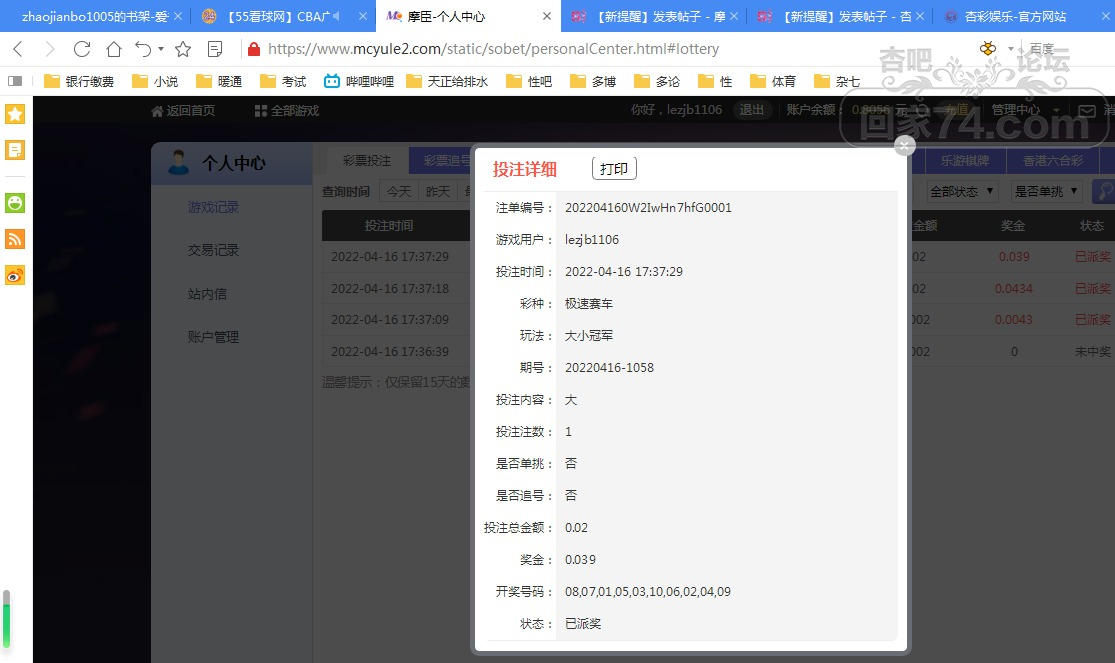Click the sidebar favorites star icon
This screenshot has height=663, width=1115.
tap(15, 114)
